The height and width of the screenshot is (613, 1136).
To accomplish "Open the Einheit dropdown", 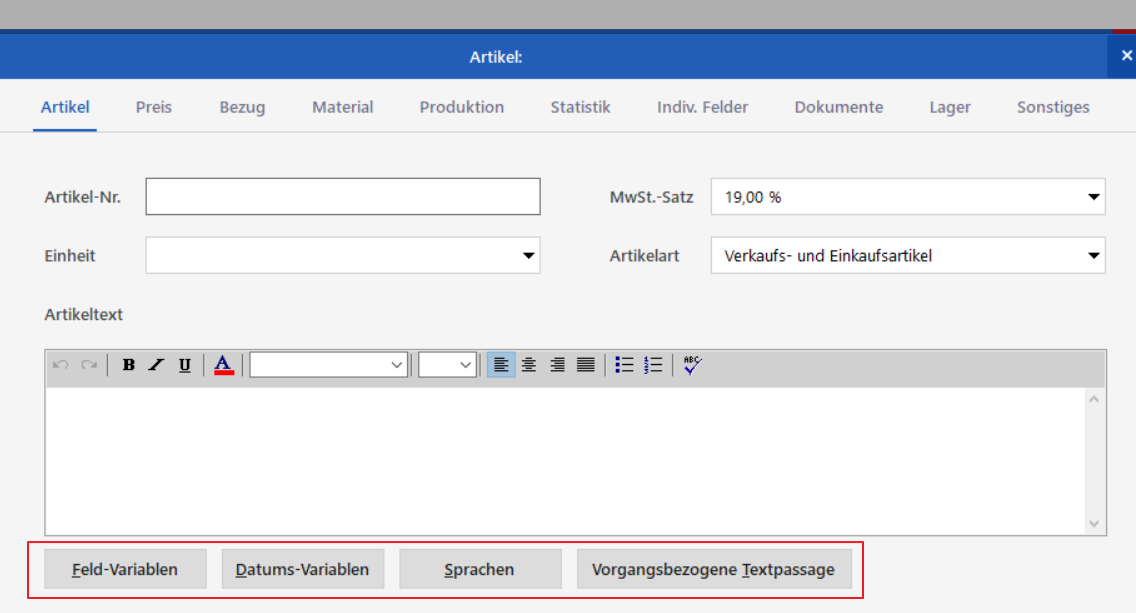I will pyautogui.click(x=528, y=256).
